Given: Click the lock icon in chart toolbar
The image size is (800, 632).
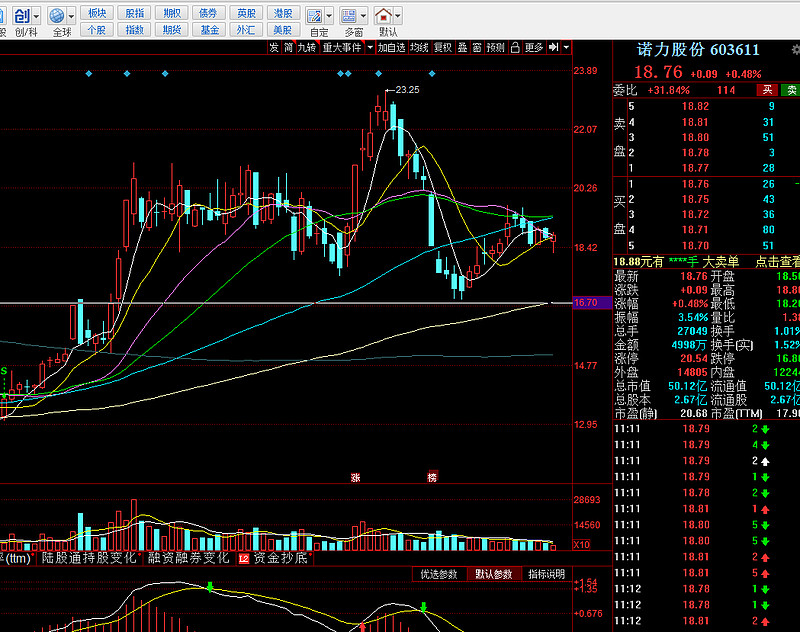Looking at the screenshot, I should 515,47.
